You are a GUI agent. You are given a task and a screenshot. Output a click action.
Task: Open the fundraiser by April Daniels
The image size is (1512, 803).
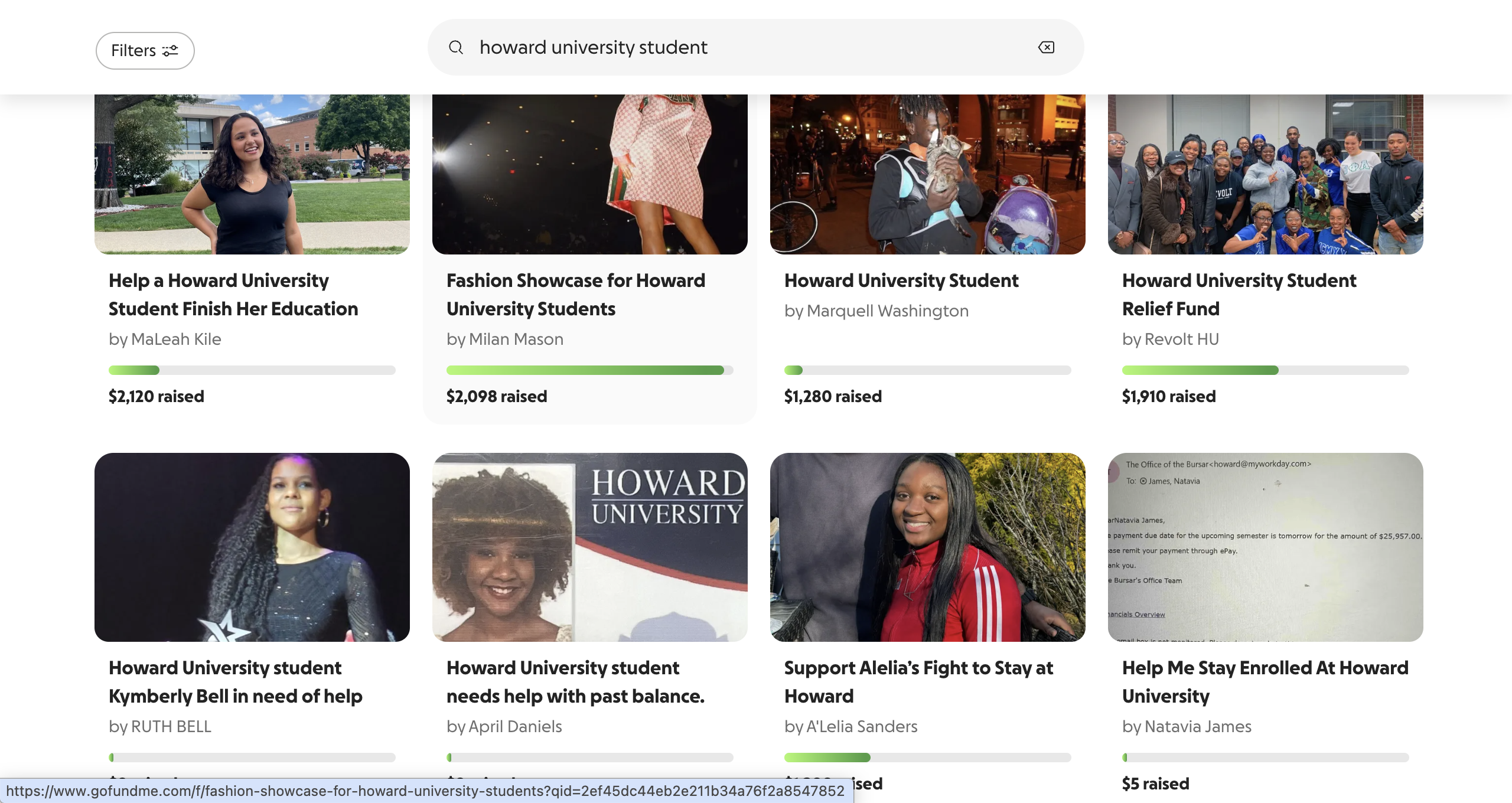coord(575,682)
